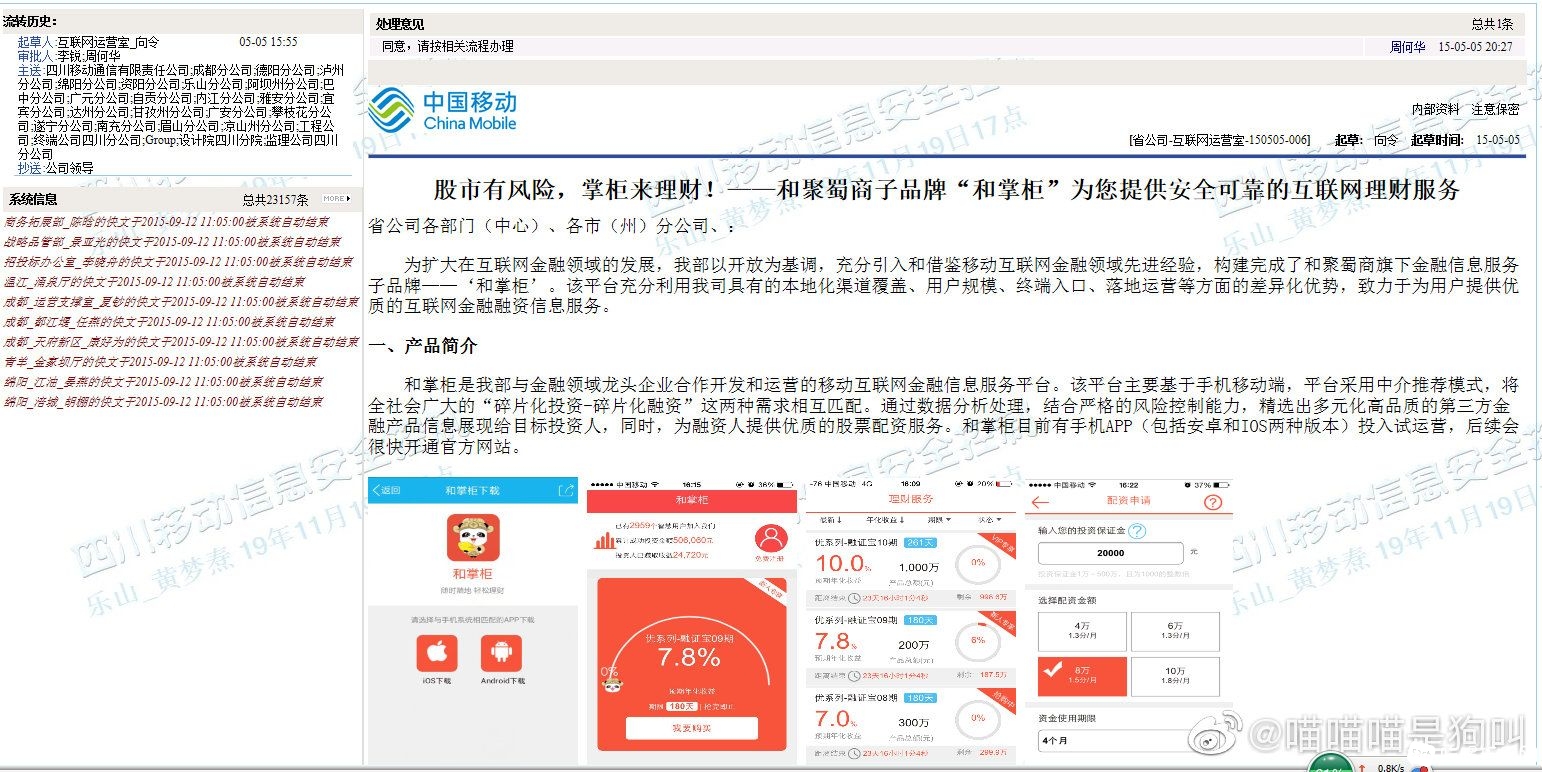Open message from 绵阳_江油_晏燕
The width and height of the screenshot is (1542, 772).
point(163,382)
